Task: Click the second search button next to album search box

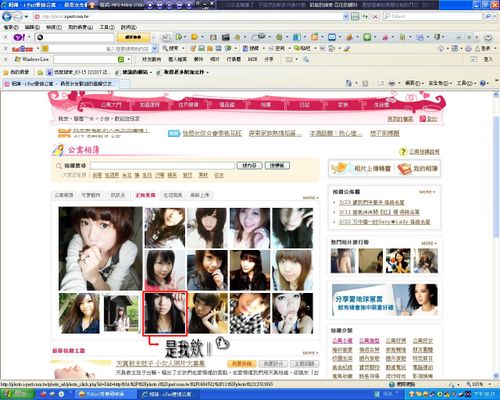Action: click(277, 166)
